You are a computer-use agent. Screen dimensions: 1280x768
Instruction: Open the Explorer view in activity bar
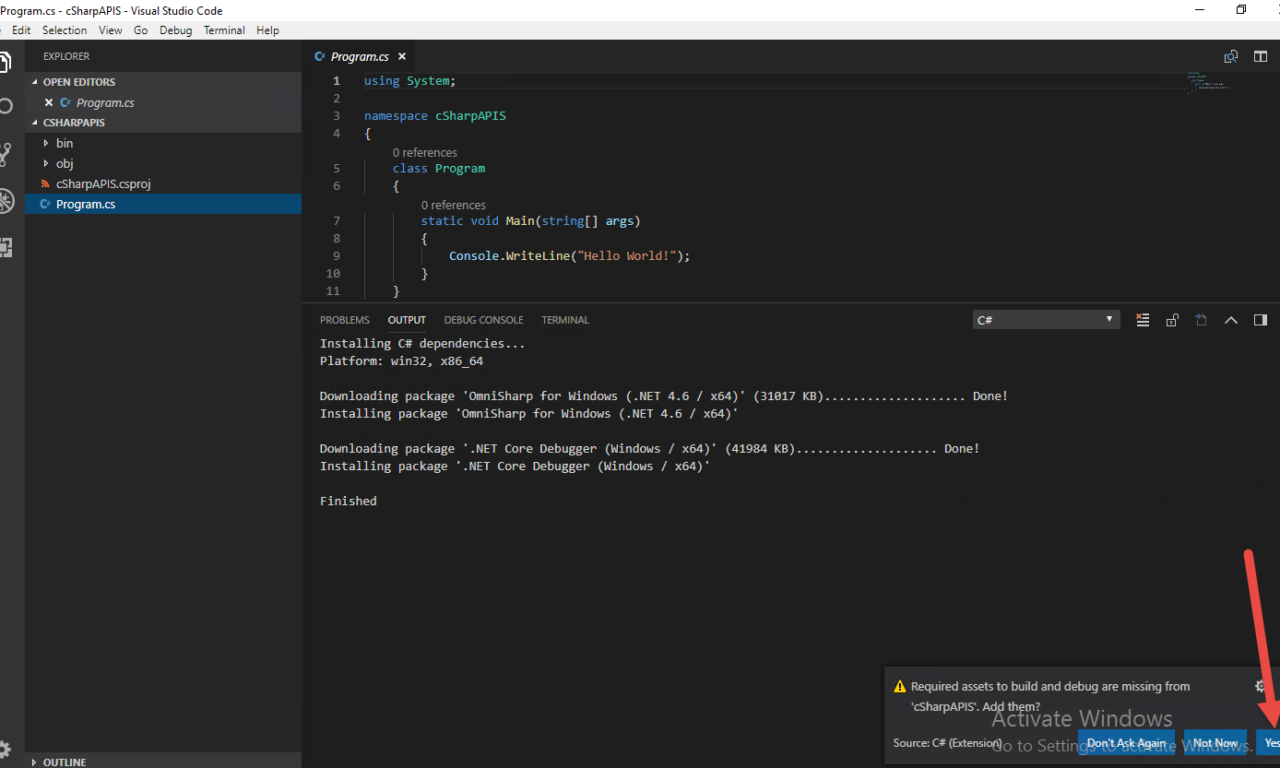(x=5, y=62)
